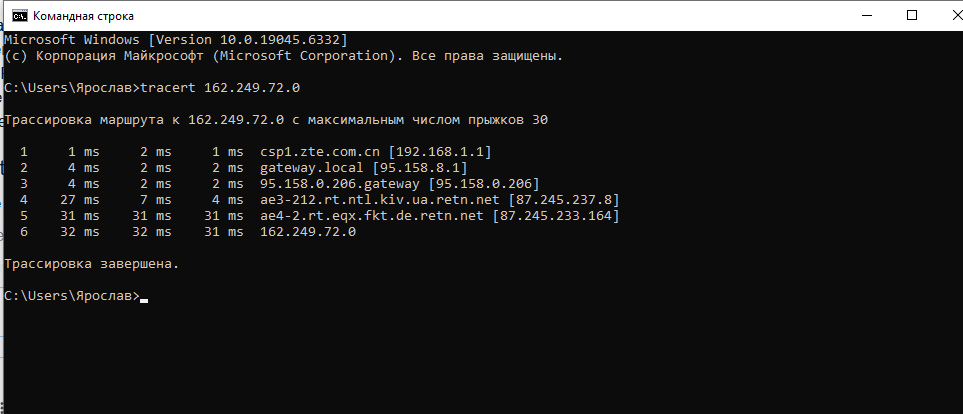This screenshot has height=414, width=963.
Task: Click the 95.158.0.206.gateway hostname in hop 3
Action: click(340, 184)
